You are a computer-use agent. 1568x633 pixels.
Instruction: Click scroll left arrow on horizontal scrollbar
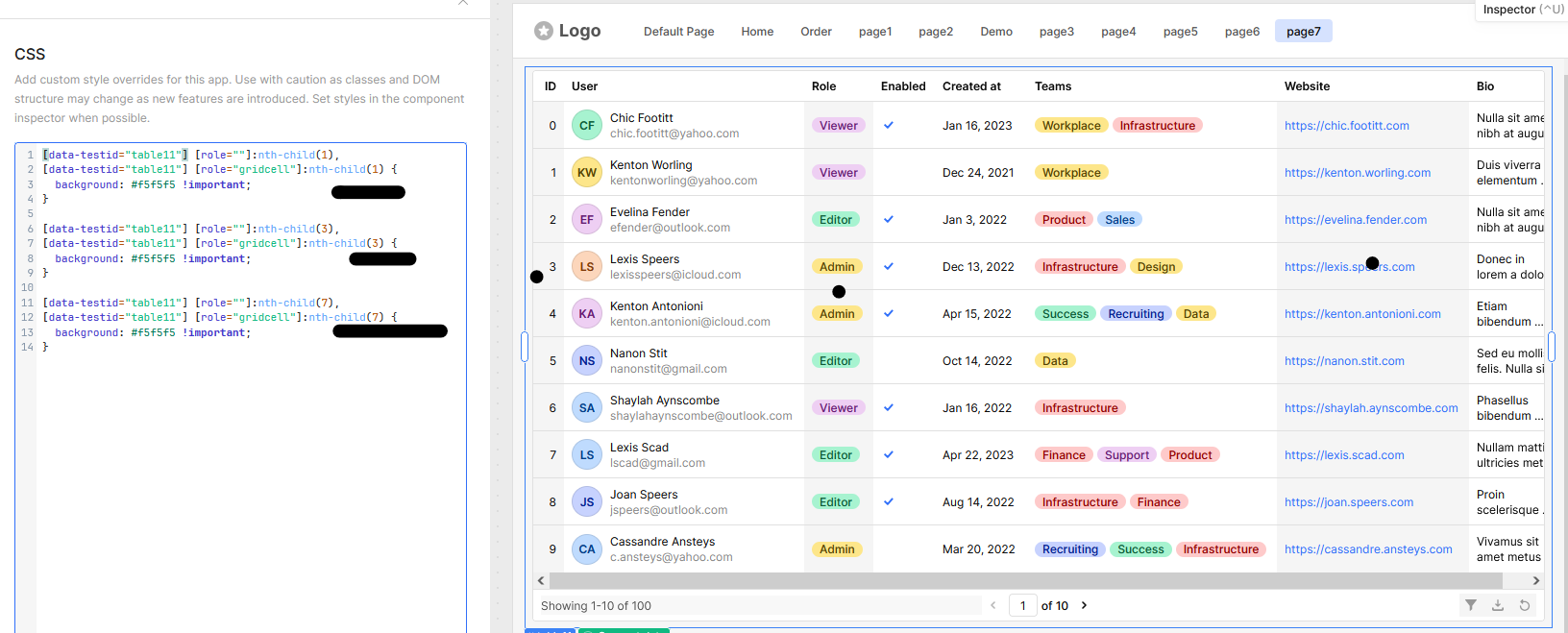point(541,580)
